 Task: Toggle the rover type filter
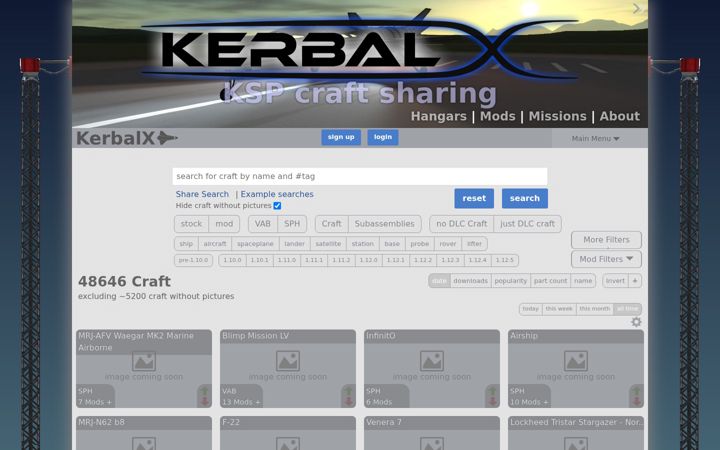point(448,244)
